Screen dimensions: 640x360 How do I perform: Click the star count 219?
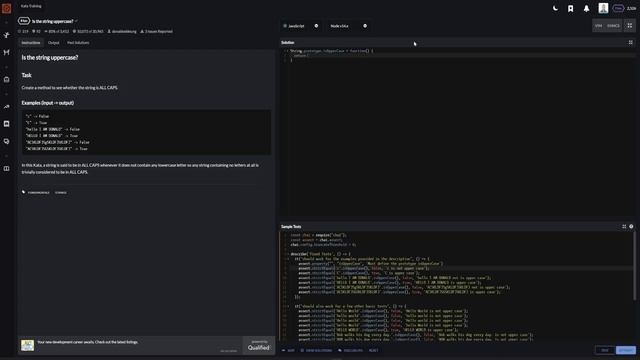click(23, 31)
